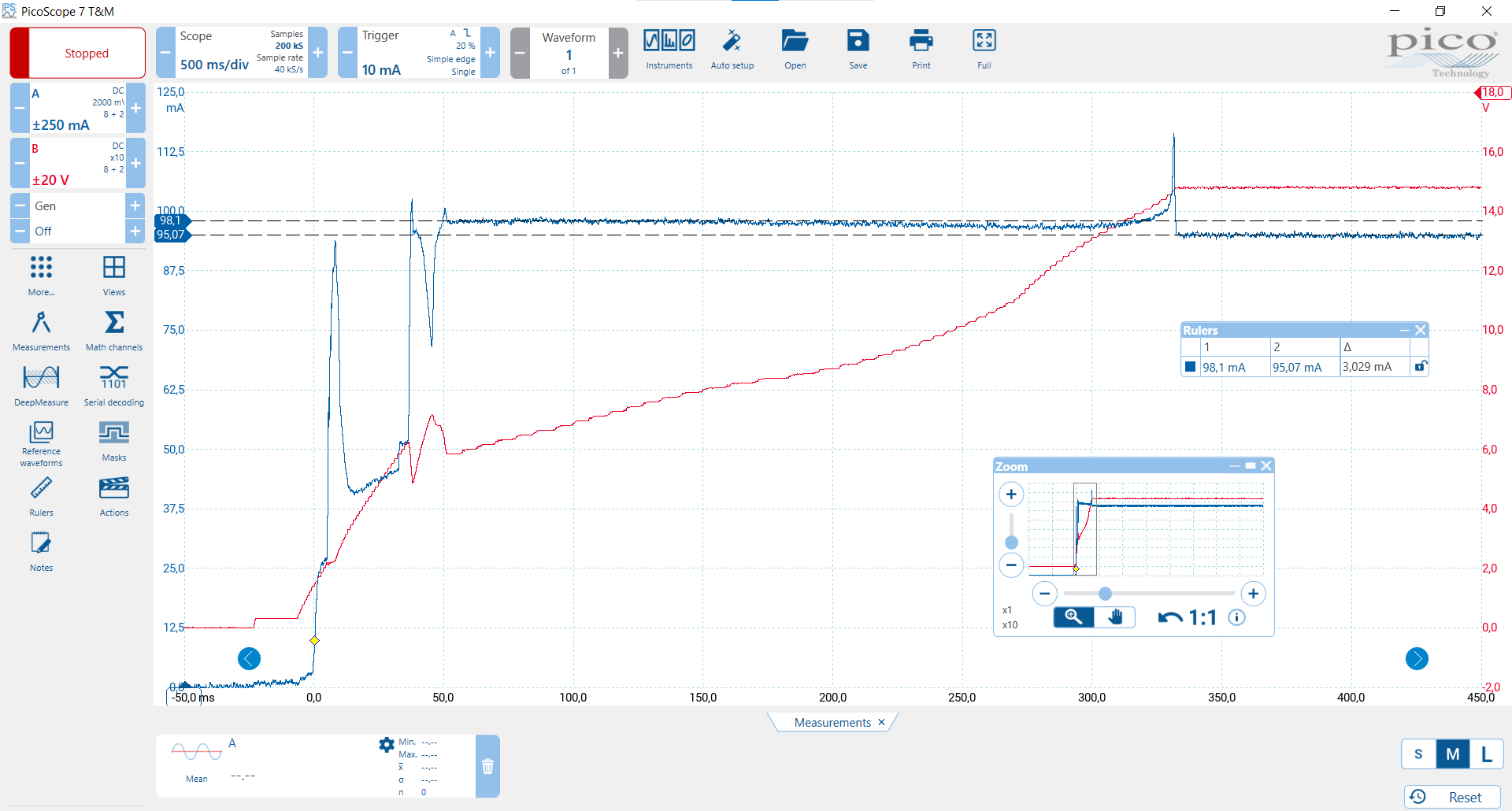Click the left blue pan arrow on the graph

click(249, 658)
